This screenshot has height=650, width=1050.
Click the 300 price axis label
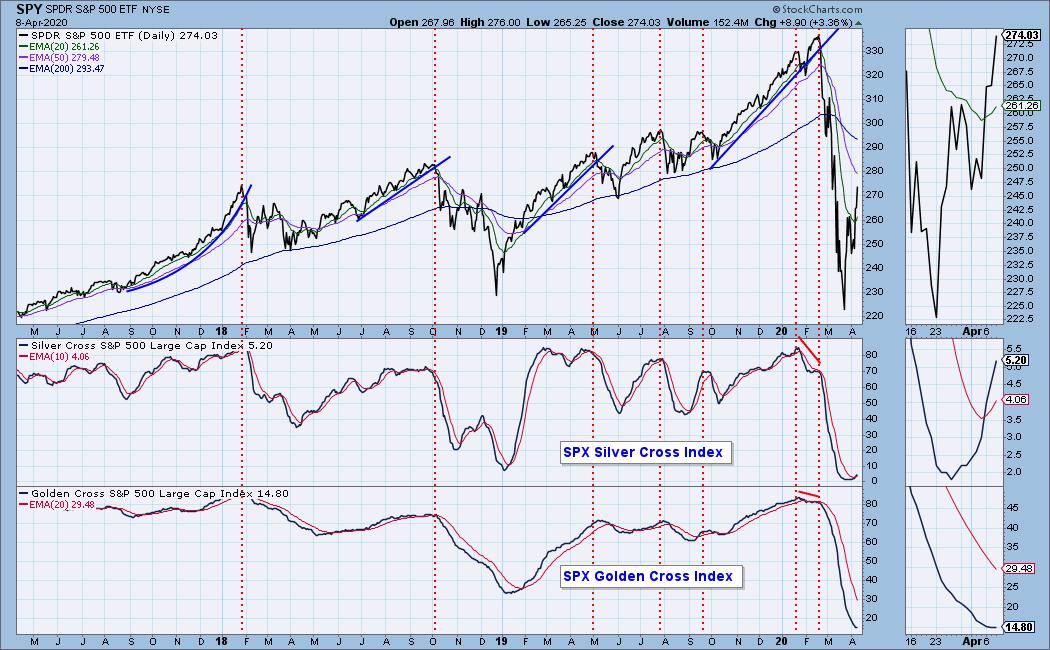(x=874, y=123)
